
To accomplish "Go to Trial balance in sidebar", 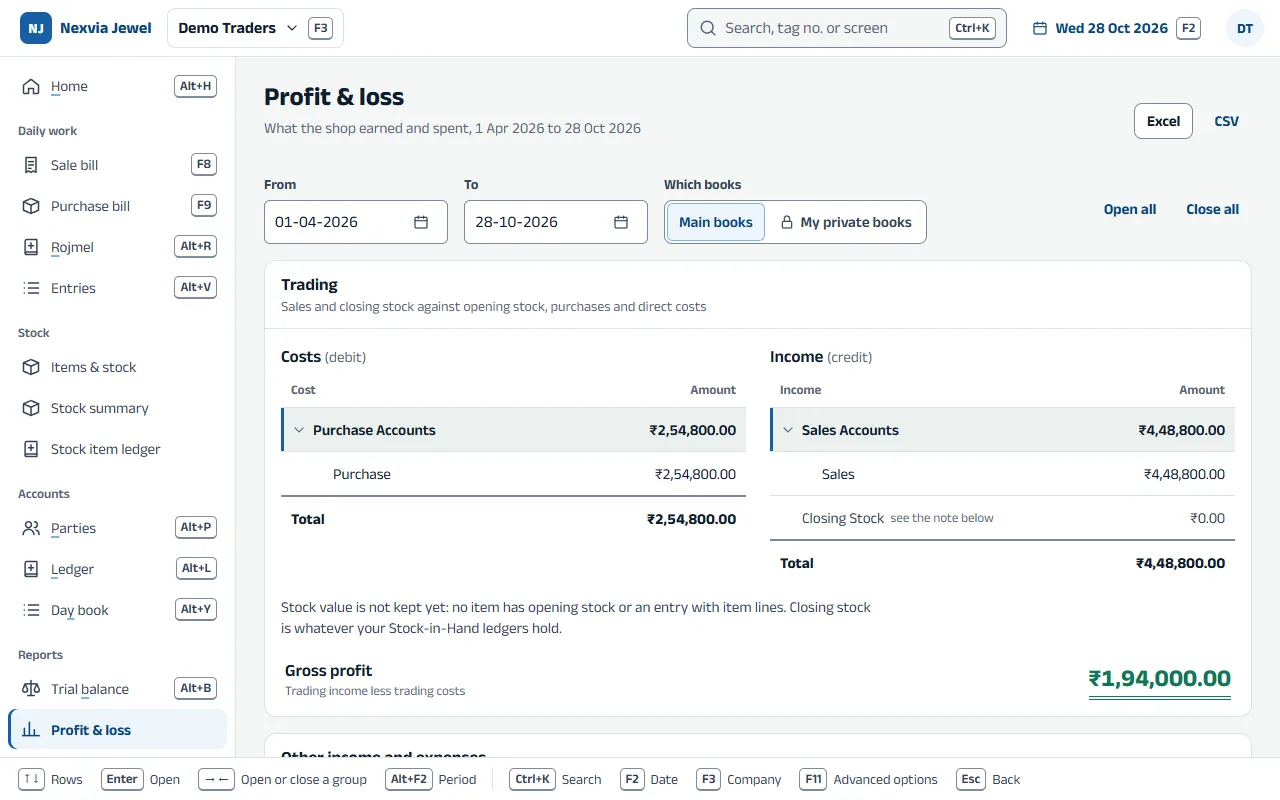I will click(x=118, y=689).
